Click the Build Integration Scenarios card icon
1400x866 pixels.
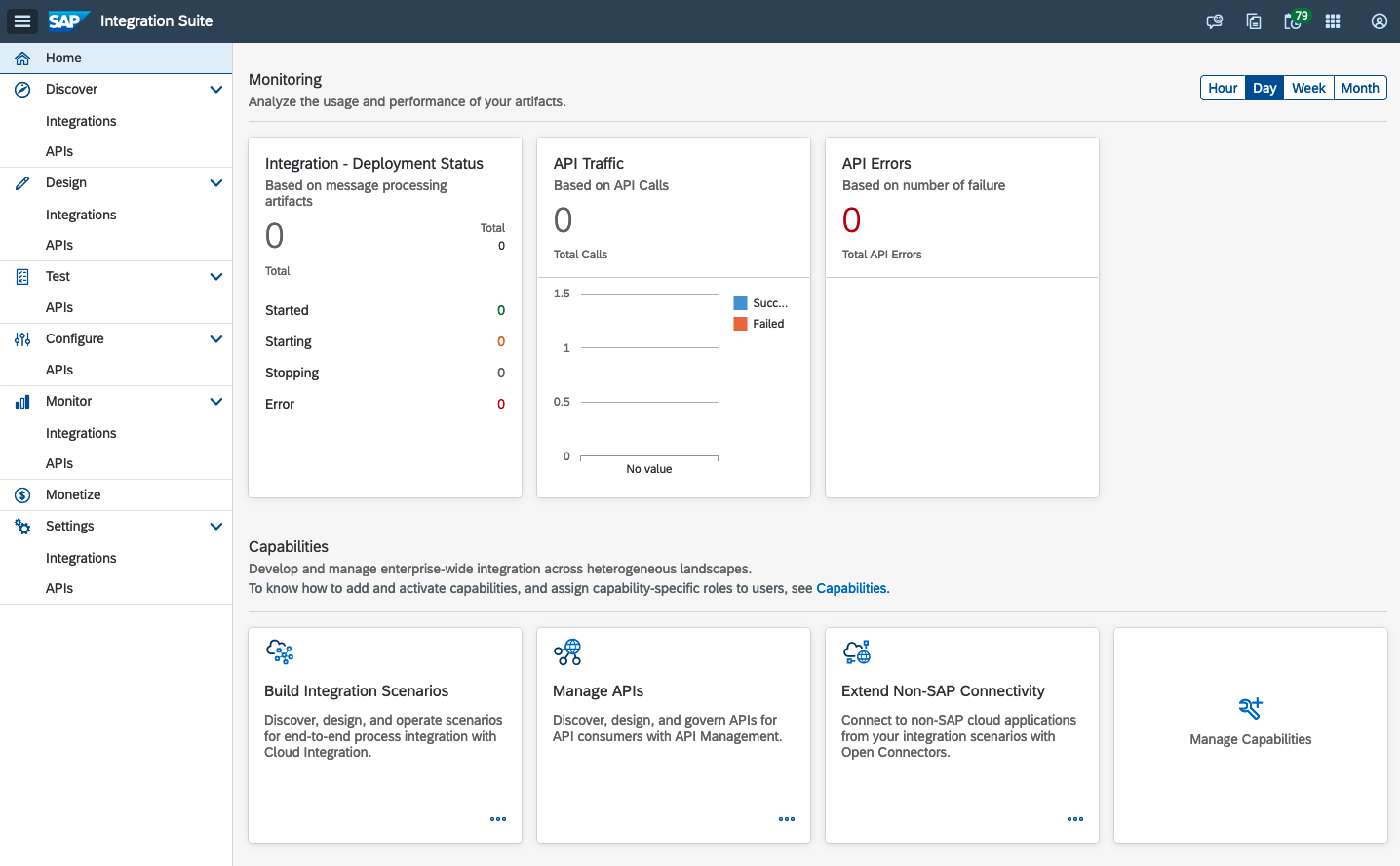pos(280,651)
